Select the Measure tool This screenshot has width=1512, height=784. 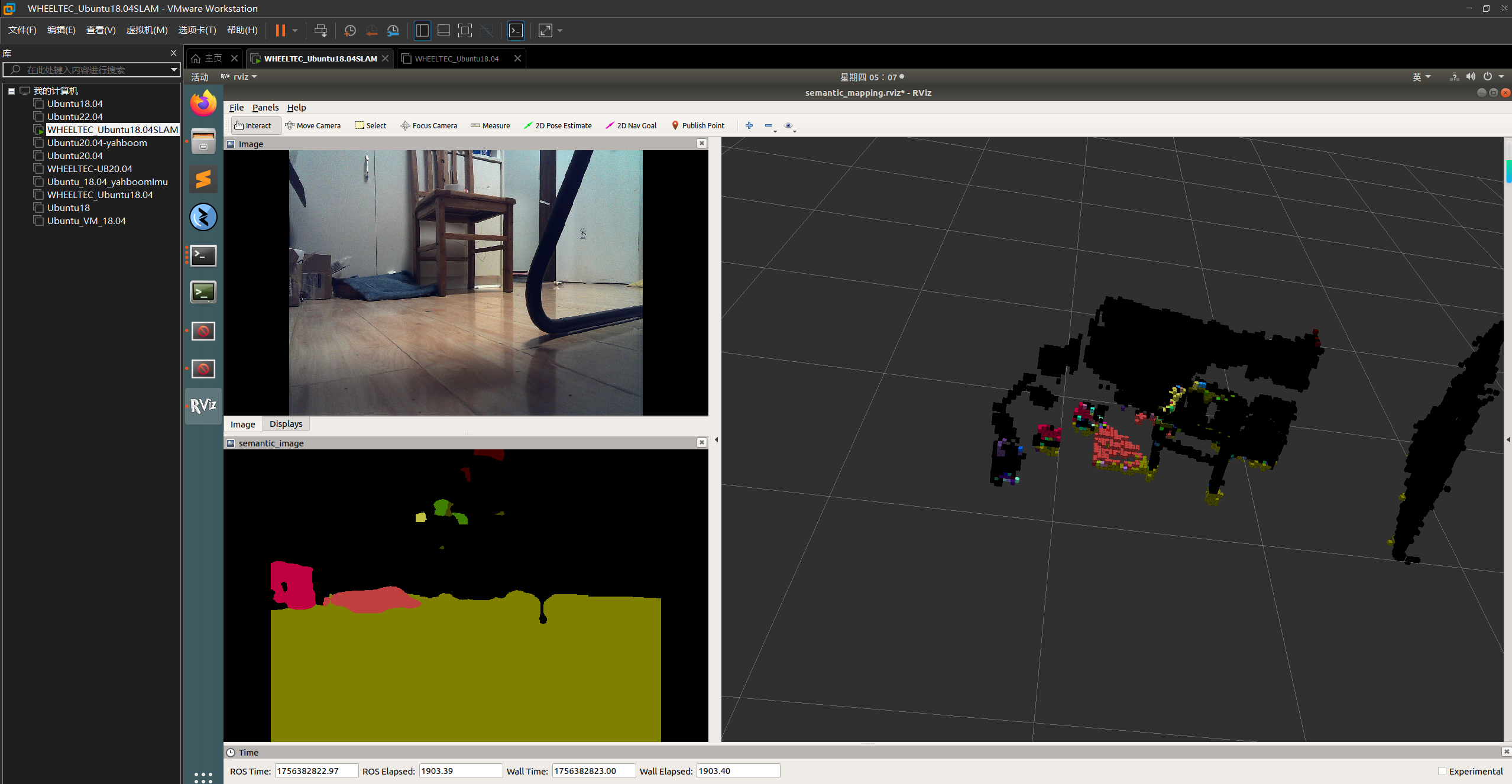click(x=490, y=125)
